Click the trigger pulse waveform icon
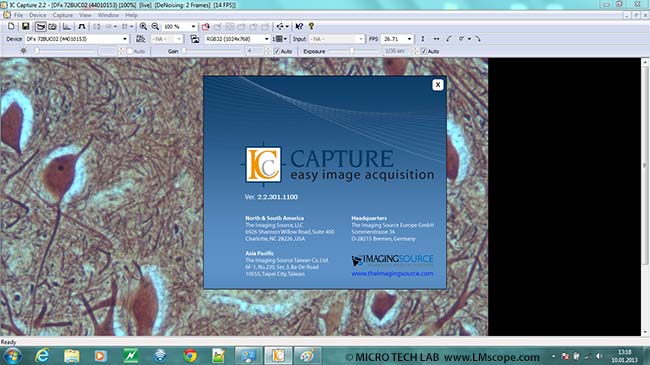Viewport: 650px width, 365px height. click(82, 27)
